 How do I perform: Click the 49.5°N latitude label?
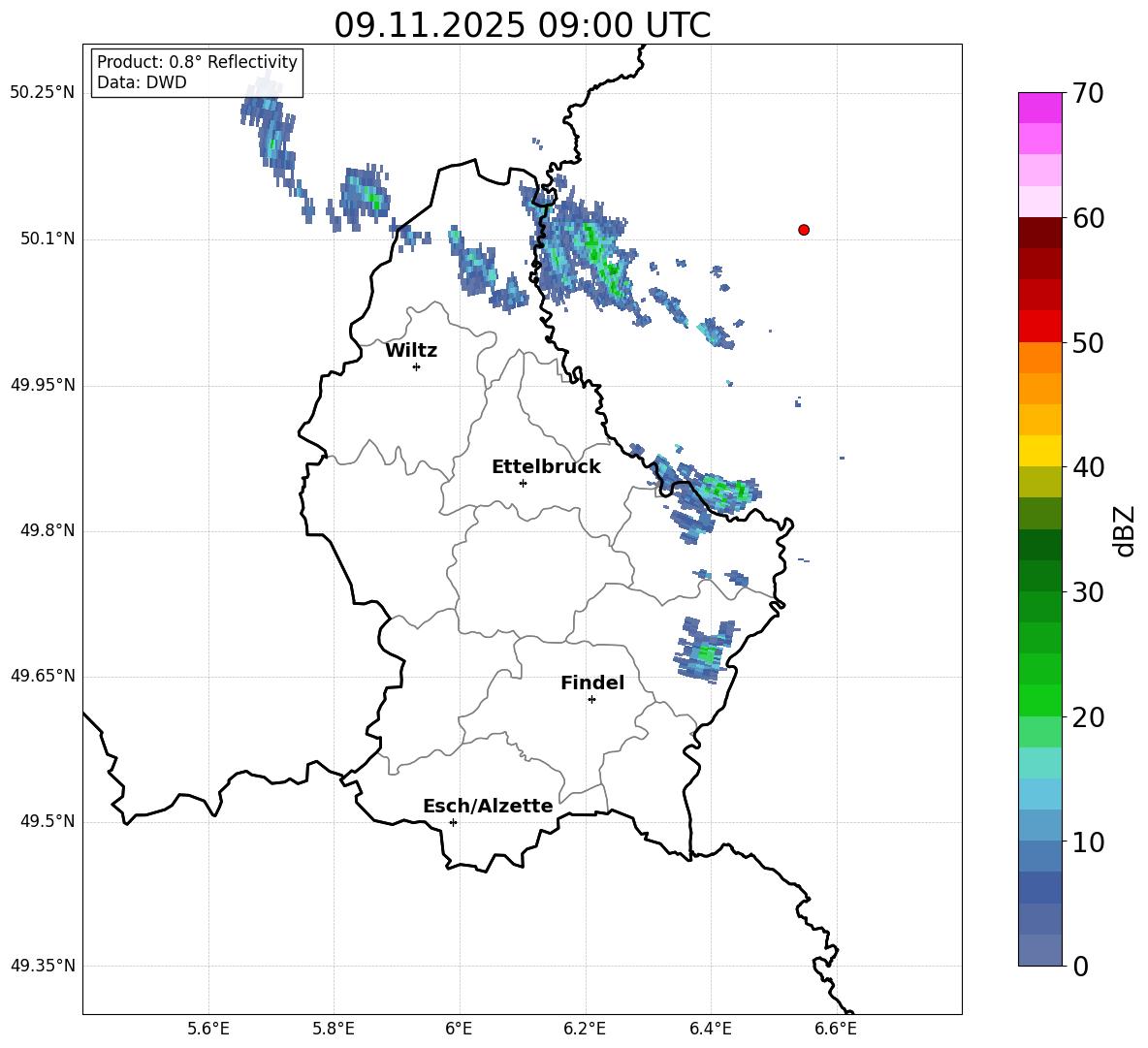[x=48, y=820]
